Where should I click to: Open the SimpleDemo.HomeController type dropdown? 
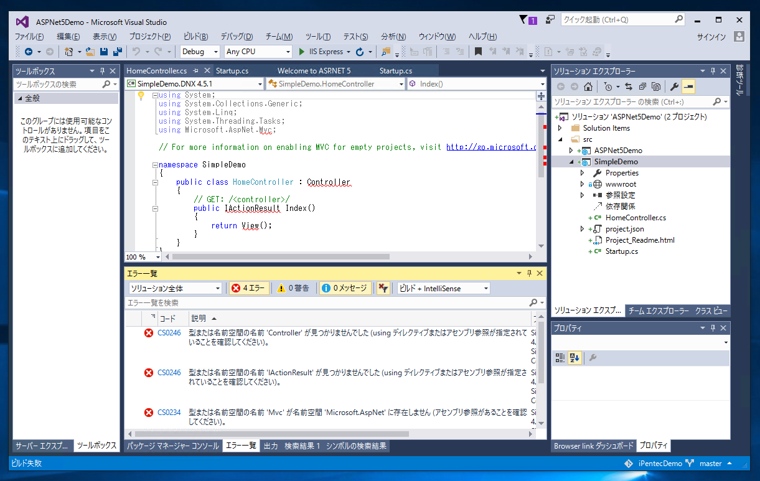click(x=335, y=84)
